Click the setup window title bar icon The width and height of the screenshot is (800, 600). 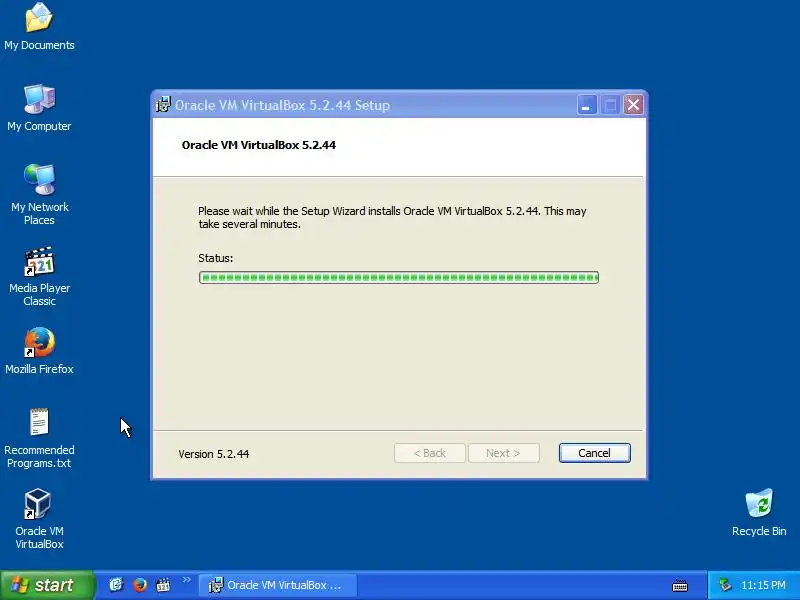[163, 105]
